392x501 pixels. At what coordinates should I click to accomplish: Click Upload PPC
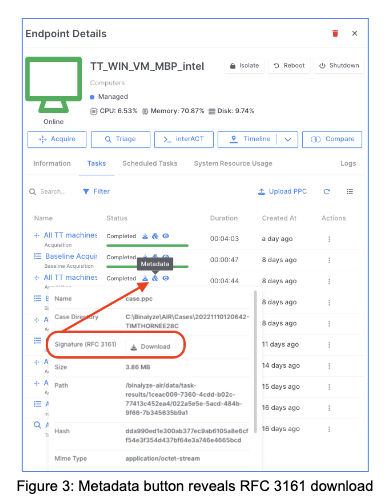282,192
